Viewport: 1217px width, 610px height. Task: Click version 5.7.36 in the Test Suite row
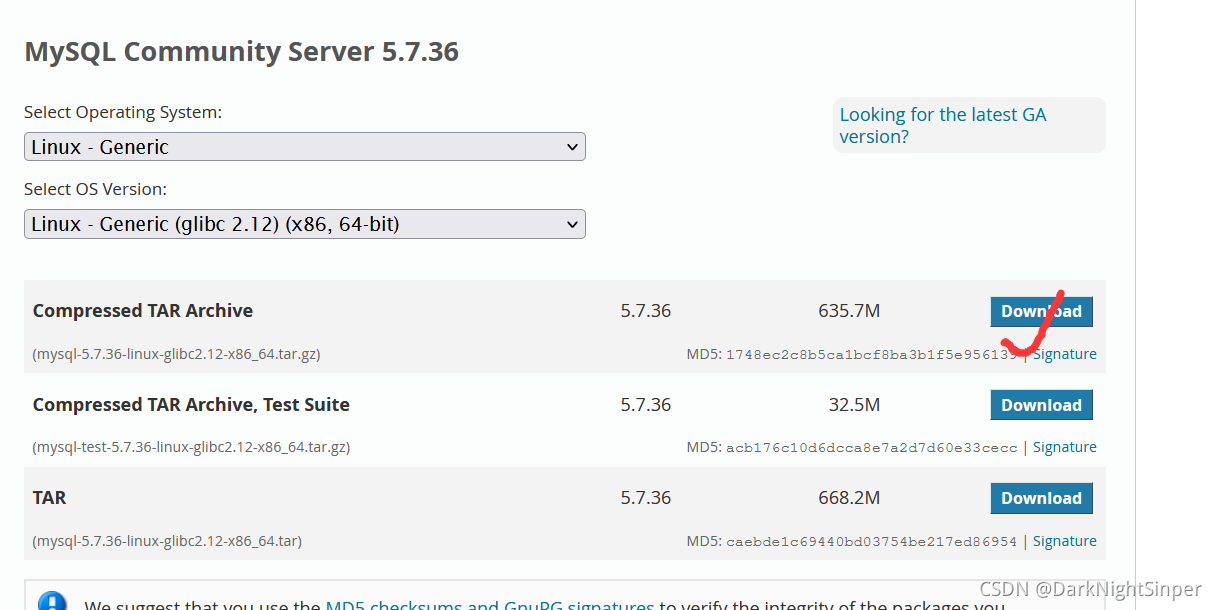tap(646, 405)
